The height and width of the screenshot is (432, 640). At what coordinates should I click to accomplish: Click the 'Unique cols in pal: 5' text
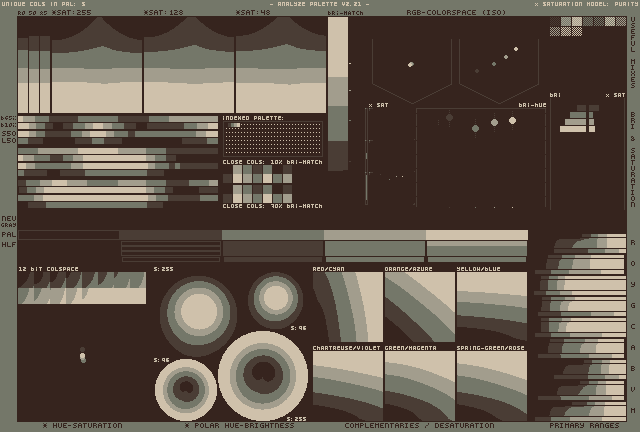click(x=44, y=4)
